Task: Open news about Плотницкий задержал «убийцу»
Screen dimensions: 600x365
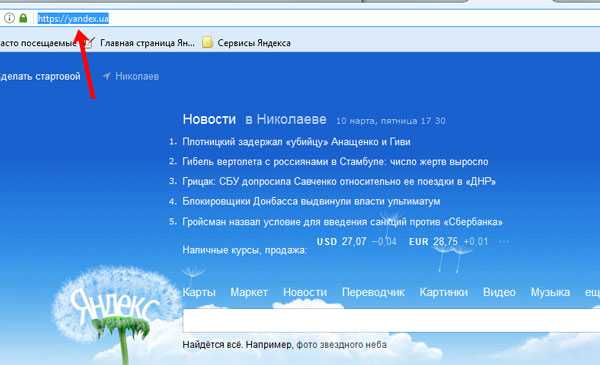Action: [x=296, y=142]
